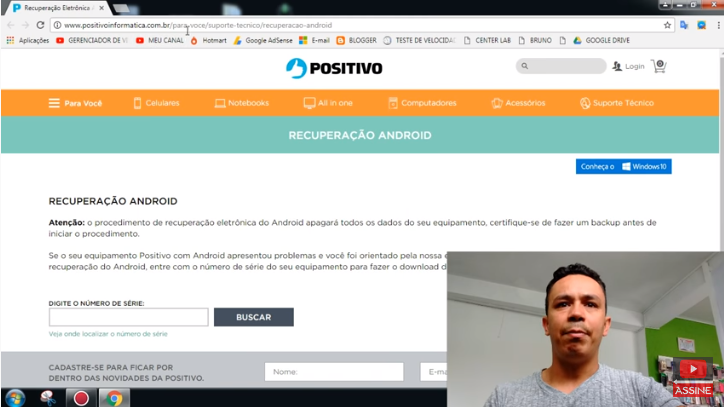Click the BUSCAR button
Viewport: 724px width, 407px height.
tap(253, 317)
